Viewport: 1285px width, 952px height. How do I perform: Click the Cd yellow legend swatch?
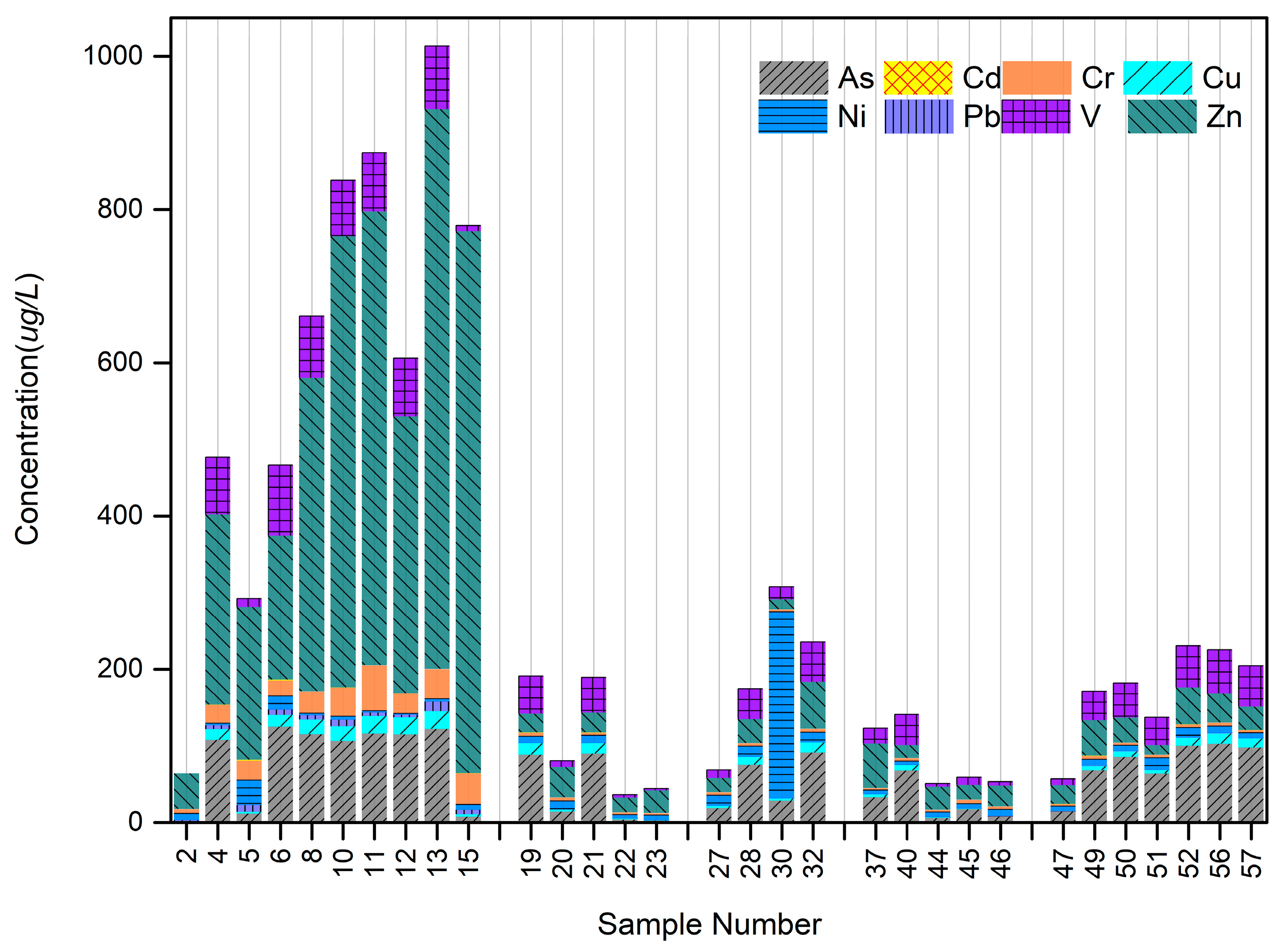918,78
